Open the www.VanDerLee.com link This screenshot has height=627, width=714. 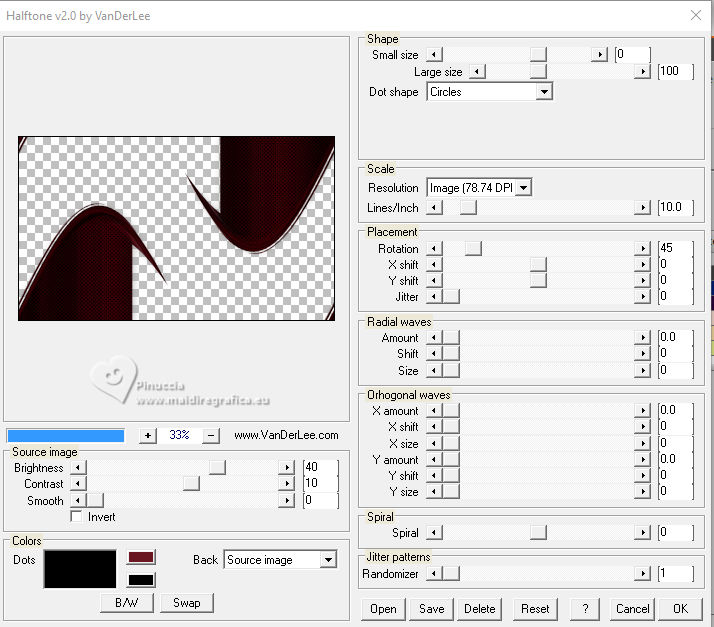pyautogui.click(x=286, y=435)
